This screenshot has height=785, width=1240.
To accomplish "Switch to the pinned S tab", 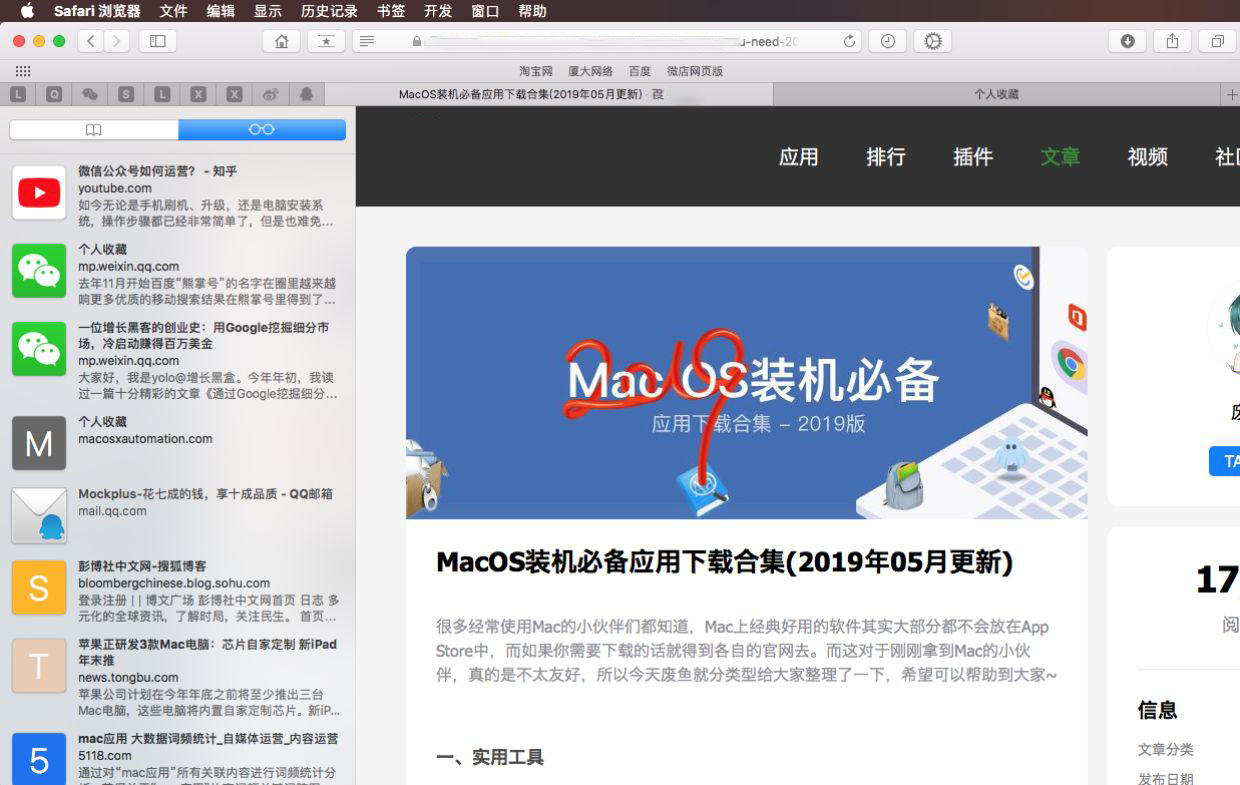I will click(126, 94).
